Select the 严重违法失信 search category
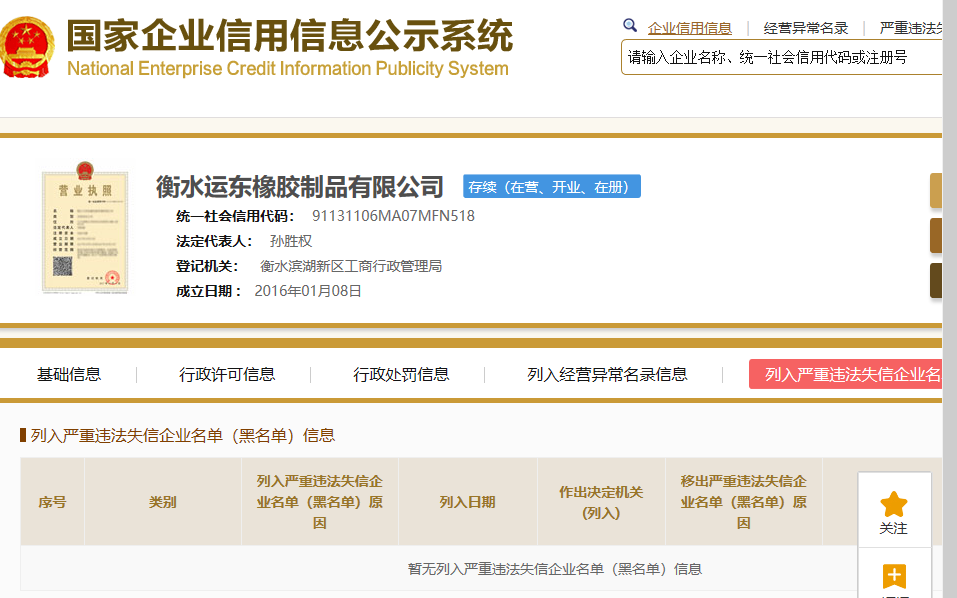Viewport: 957px width, 598px height. click(x=911, y=28)
